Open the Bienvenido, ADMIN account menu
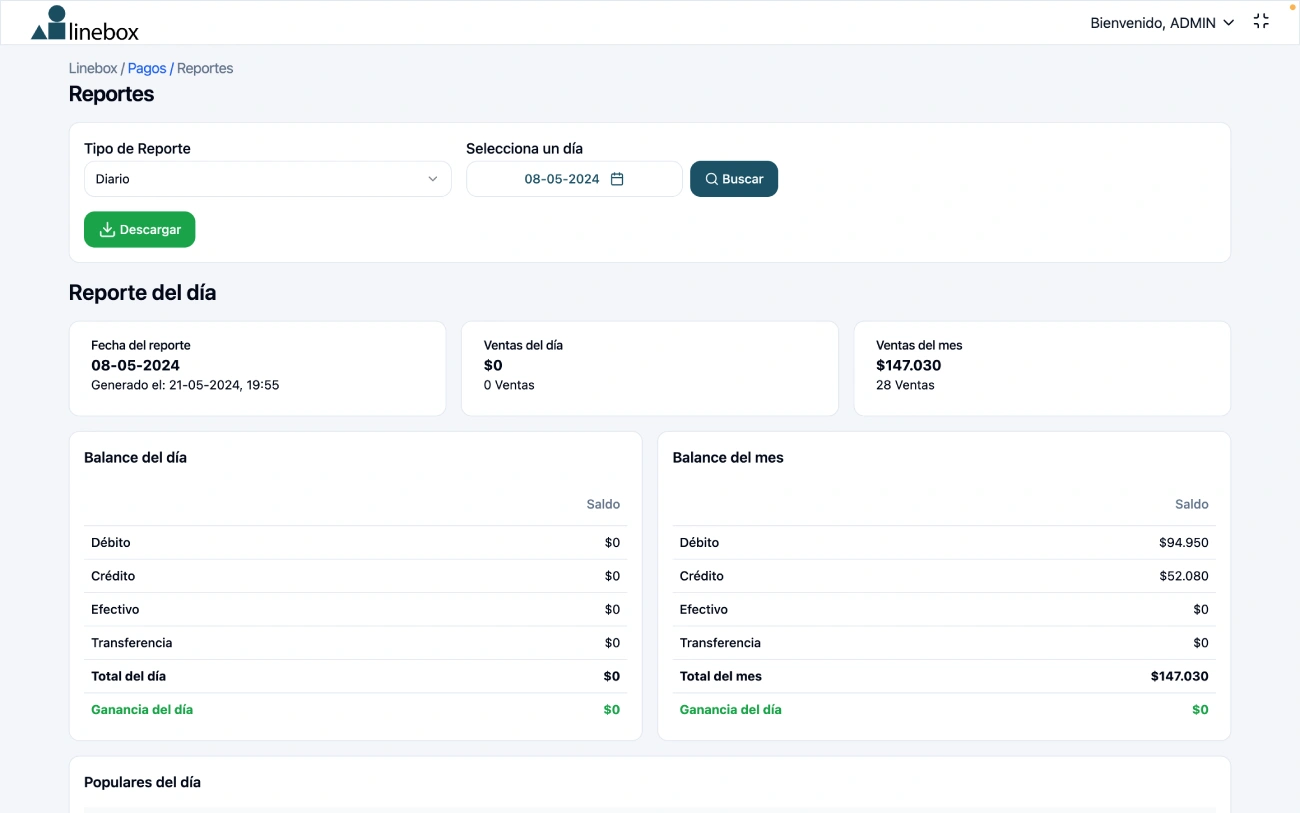Viewport: 1300px width, 813px height. [1162, 22]
